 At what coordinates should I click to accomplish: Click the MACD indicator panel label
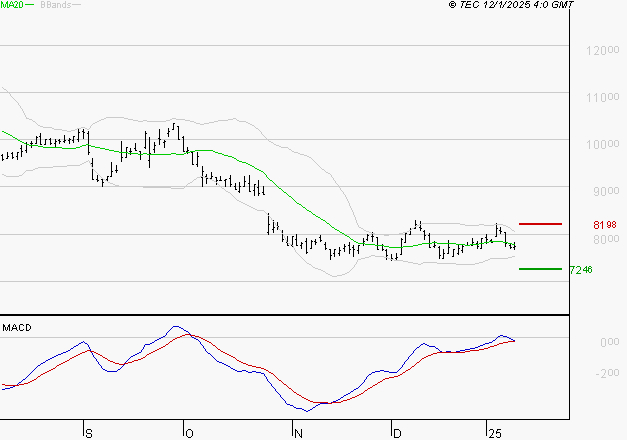coord(16,327)
